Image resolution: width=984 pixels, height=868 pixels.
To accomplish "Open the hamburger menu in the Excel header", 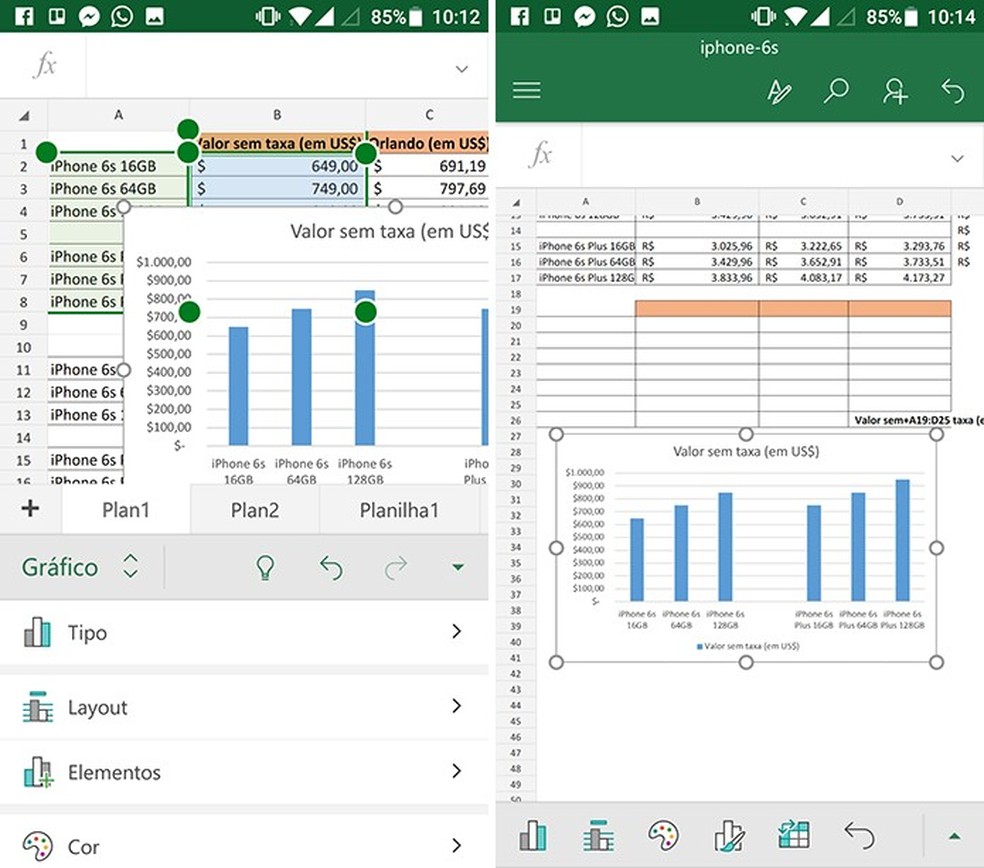I will (527, 89).
